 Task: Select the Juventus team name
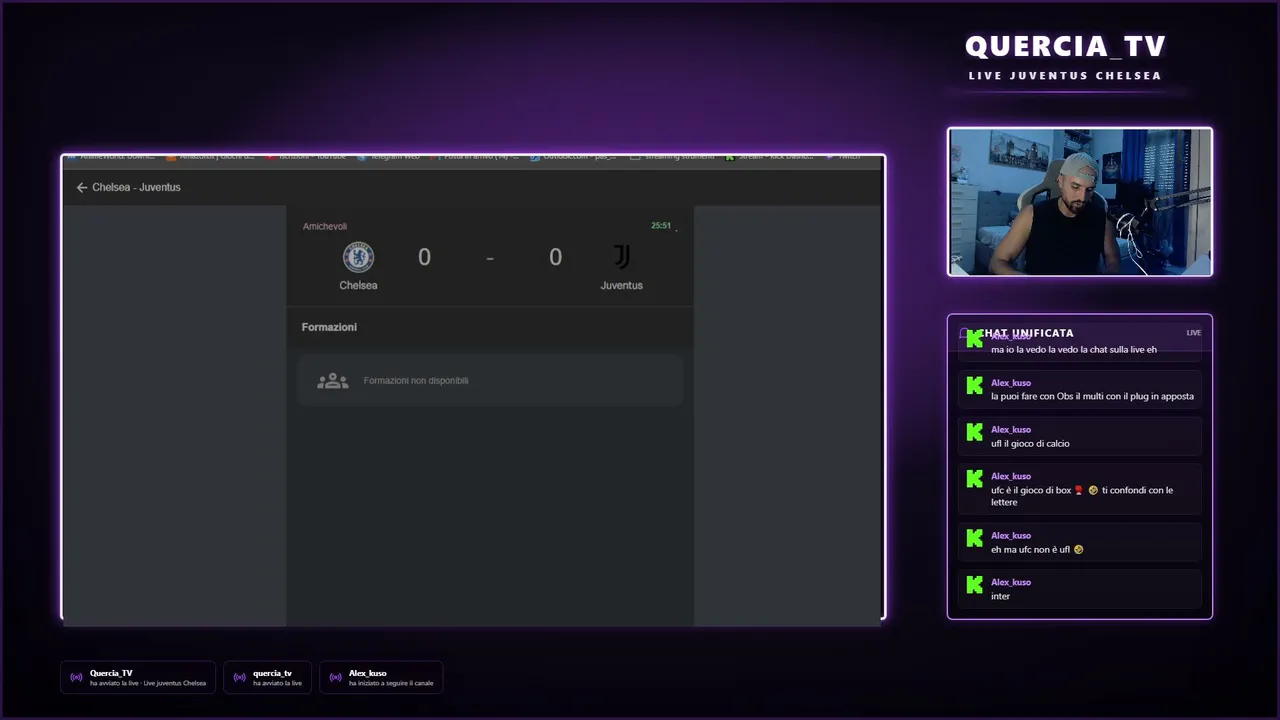tap(621, 285)
